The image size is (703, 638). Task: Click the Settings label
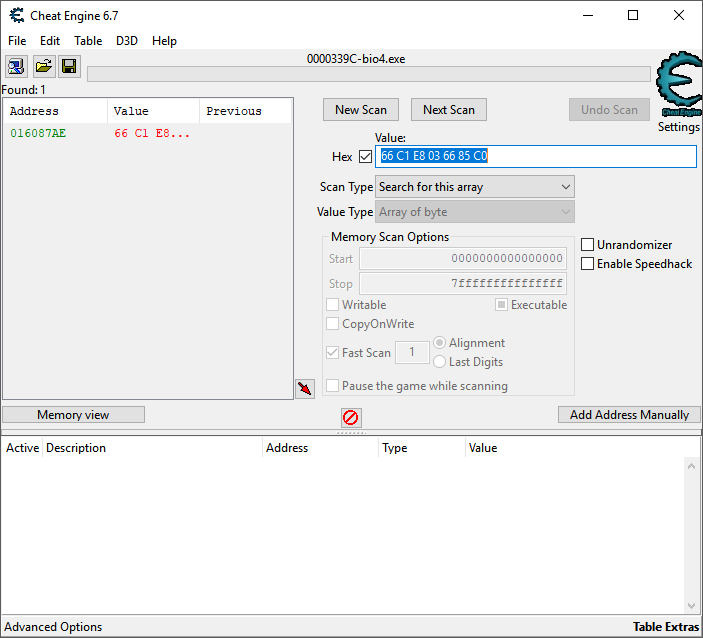(678, 127)
